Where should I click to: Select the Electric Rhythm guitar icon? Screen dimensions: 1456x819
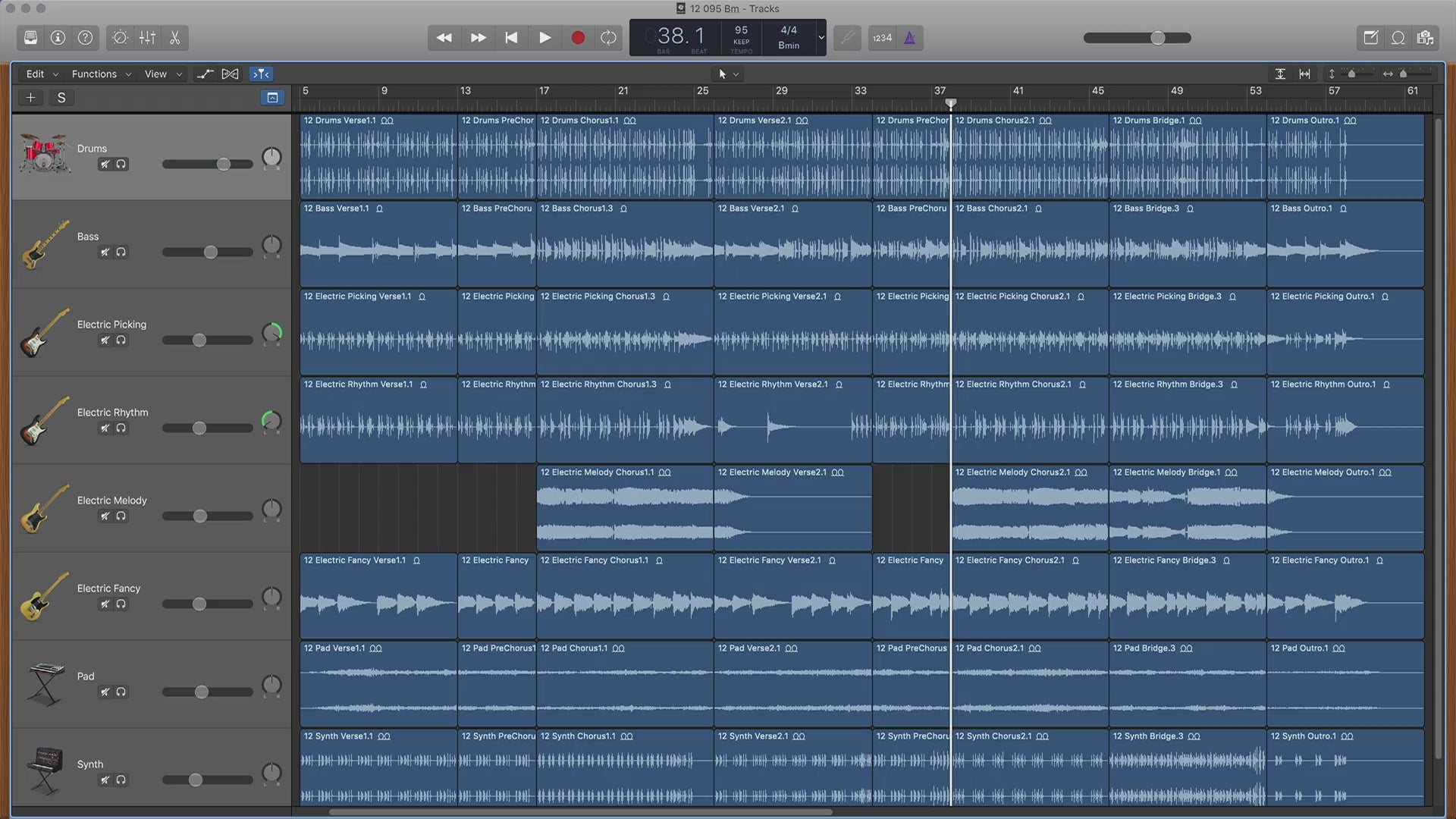44,421
